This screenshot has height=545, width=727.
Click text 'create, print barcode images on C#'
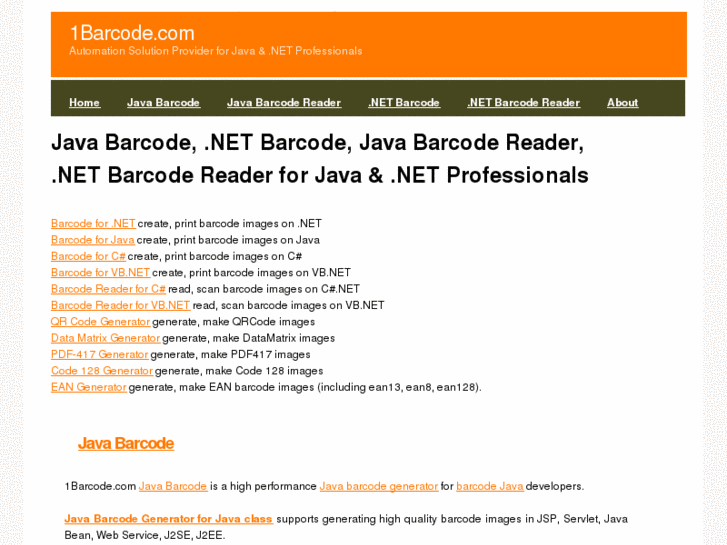coord(215,256)
